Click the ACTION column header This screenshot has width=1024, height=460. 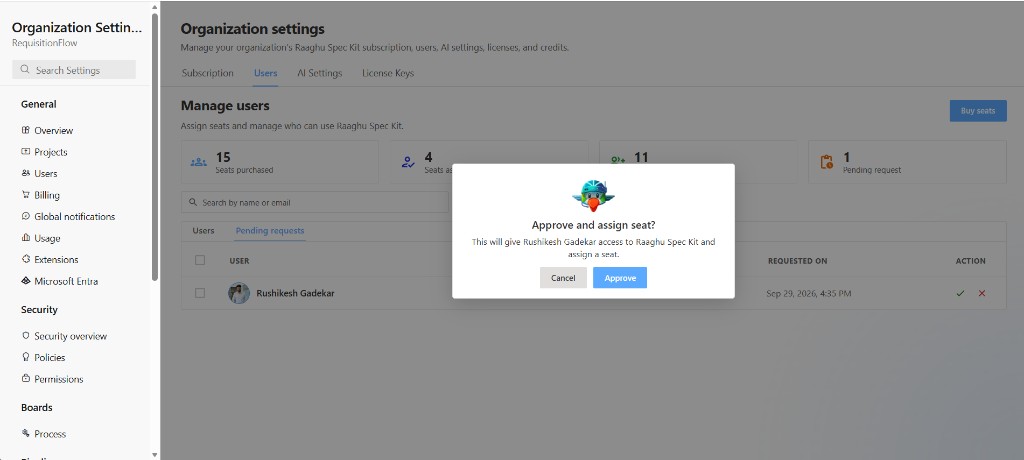[970, 261]
